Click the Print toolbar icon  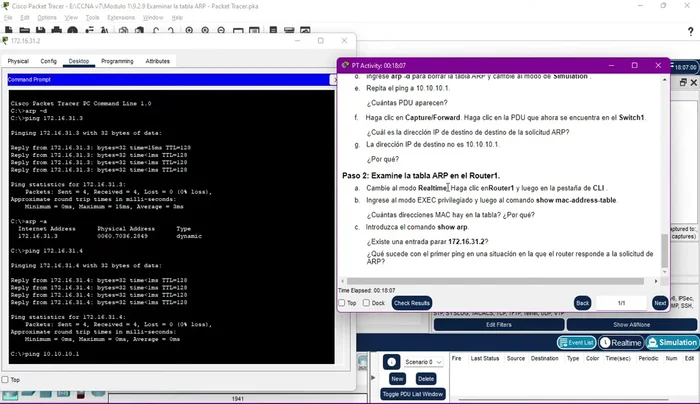(57, 30)
